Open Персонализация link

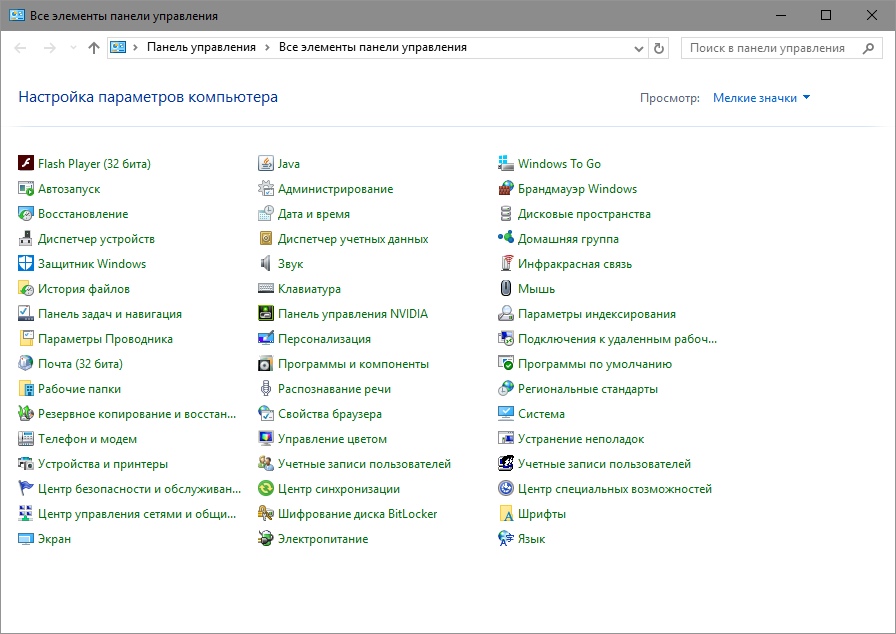coord(324,339)
